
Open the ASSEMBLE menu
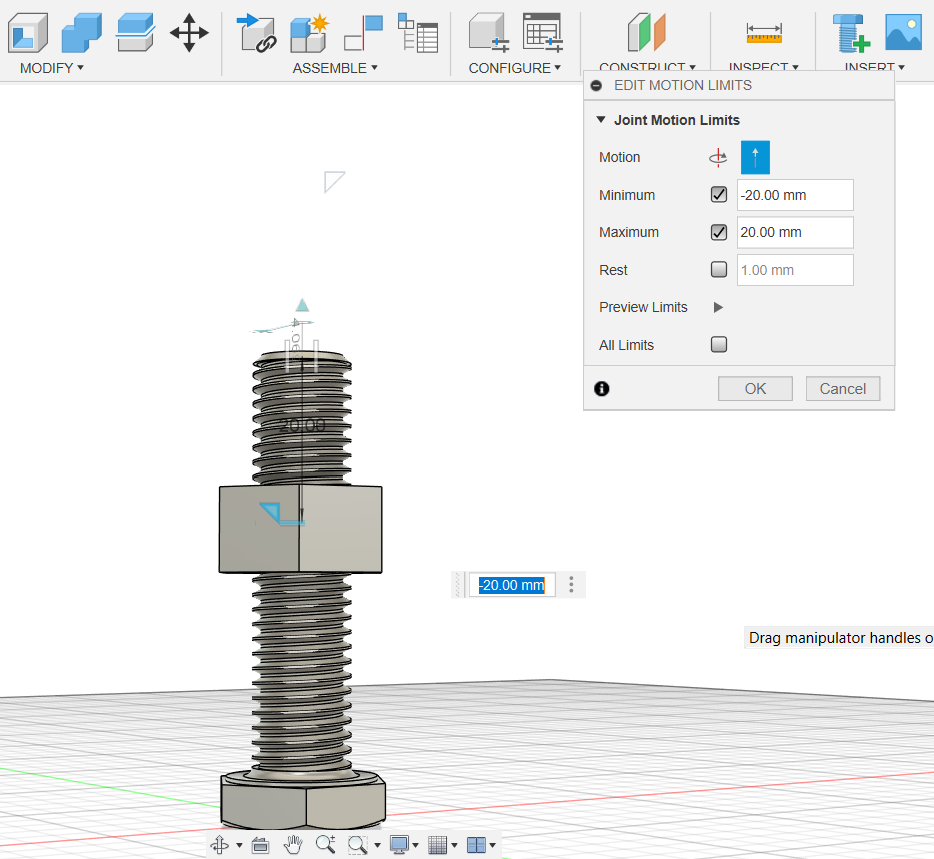point(335,68)
